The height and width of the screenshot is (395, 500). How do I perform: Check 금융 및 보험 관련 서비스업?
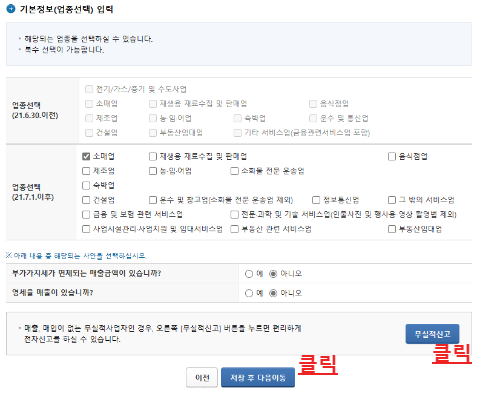86,214
